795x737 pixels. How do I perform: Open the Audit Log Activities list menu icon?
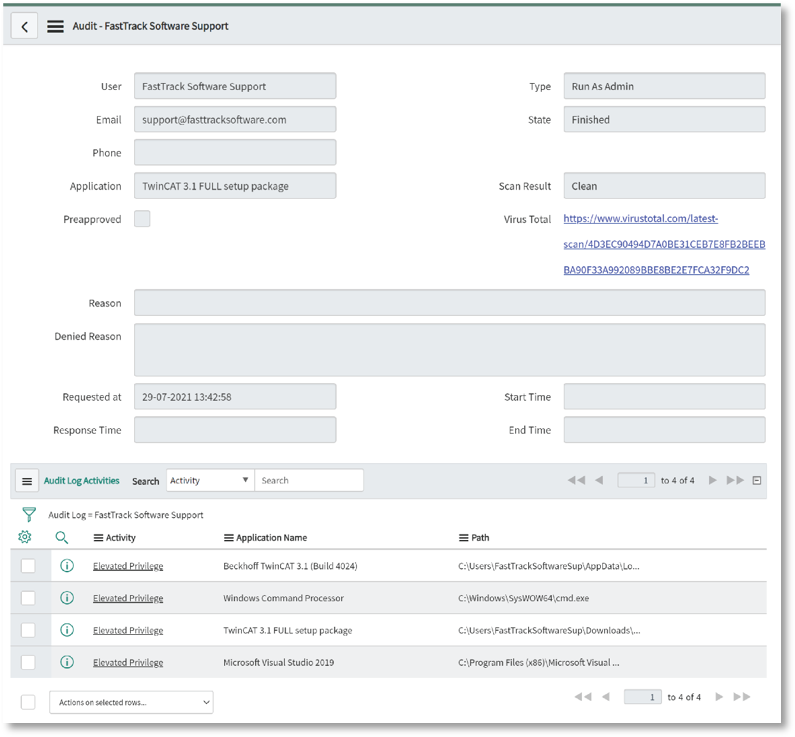pyautogui.click(x=27, y=481)
